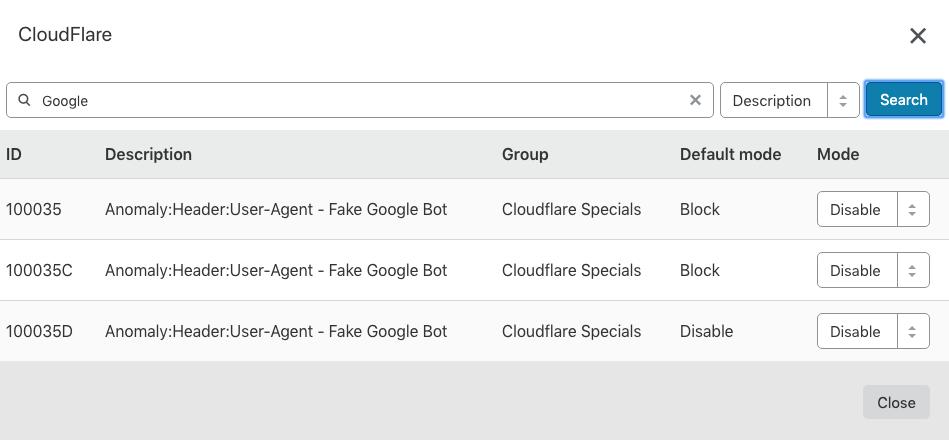Click the Default mode column header
Screen dimensions: 949x440
click(730, 154)
